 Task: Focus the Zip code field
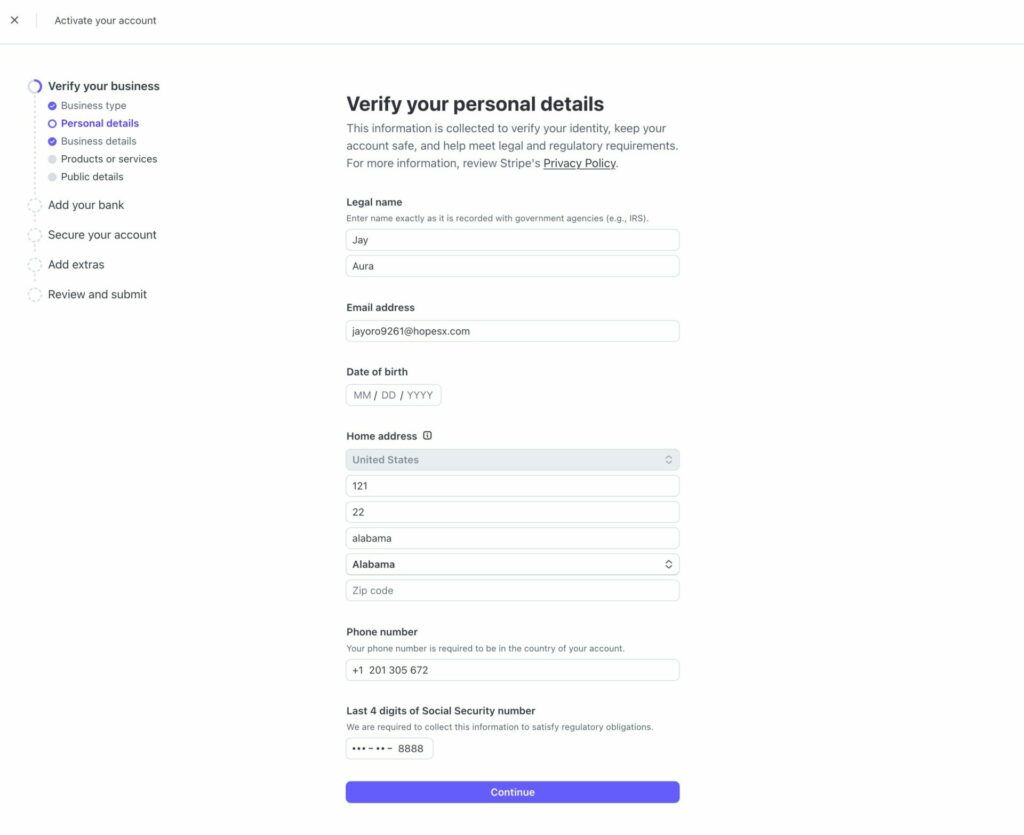tap(512, 591)
